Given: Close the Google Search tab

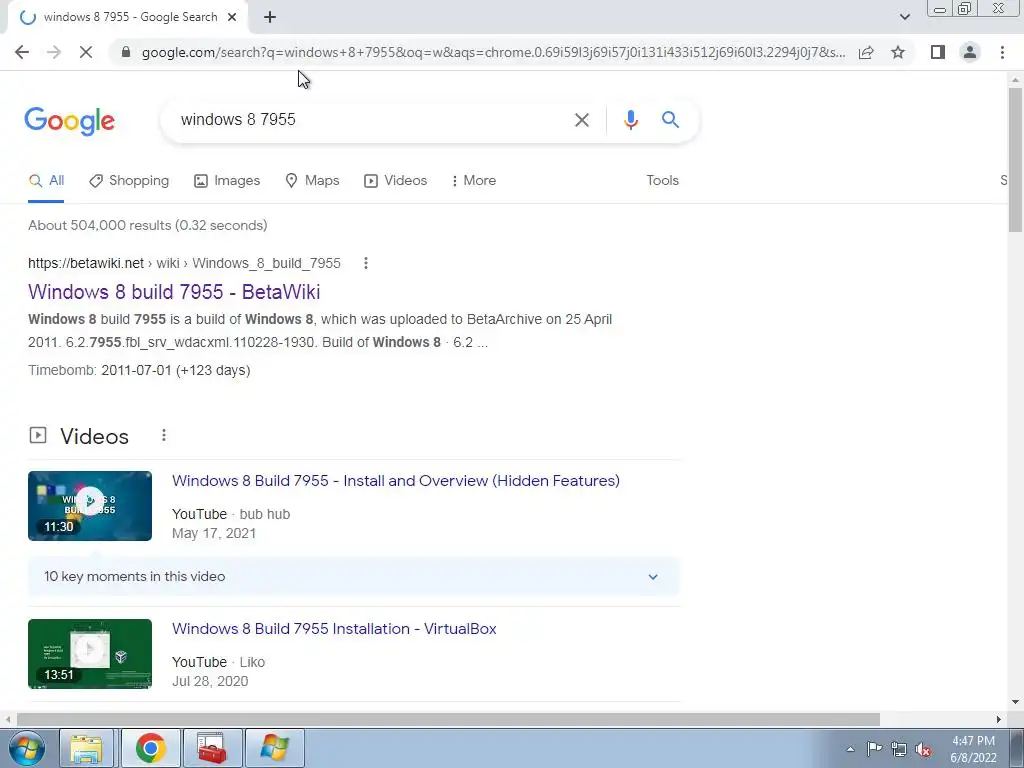Looking at the screenshot, I should tap(232, 18).
